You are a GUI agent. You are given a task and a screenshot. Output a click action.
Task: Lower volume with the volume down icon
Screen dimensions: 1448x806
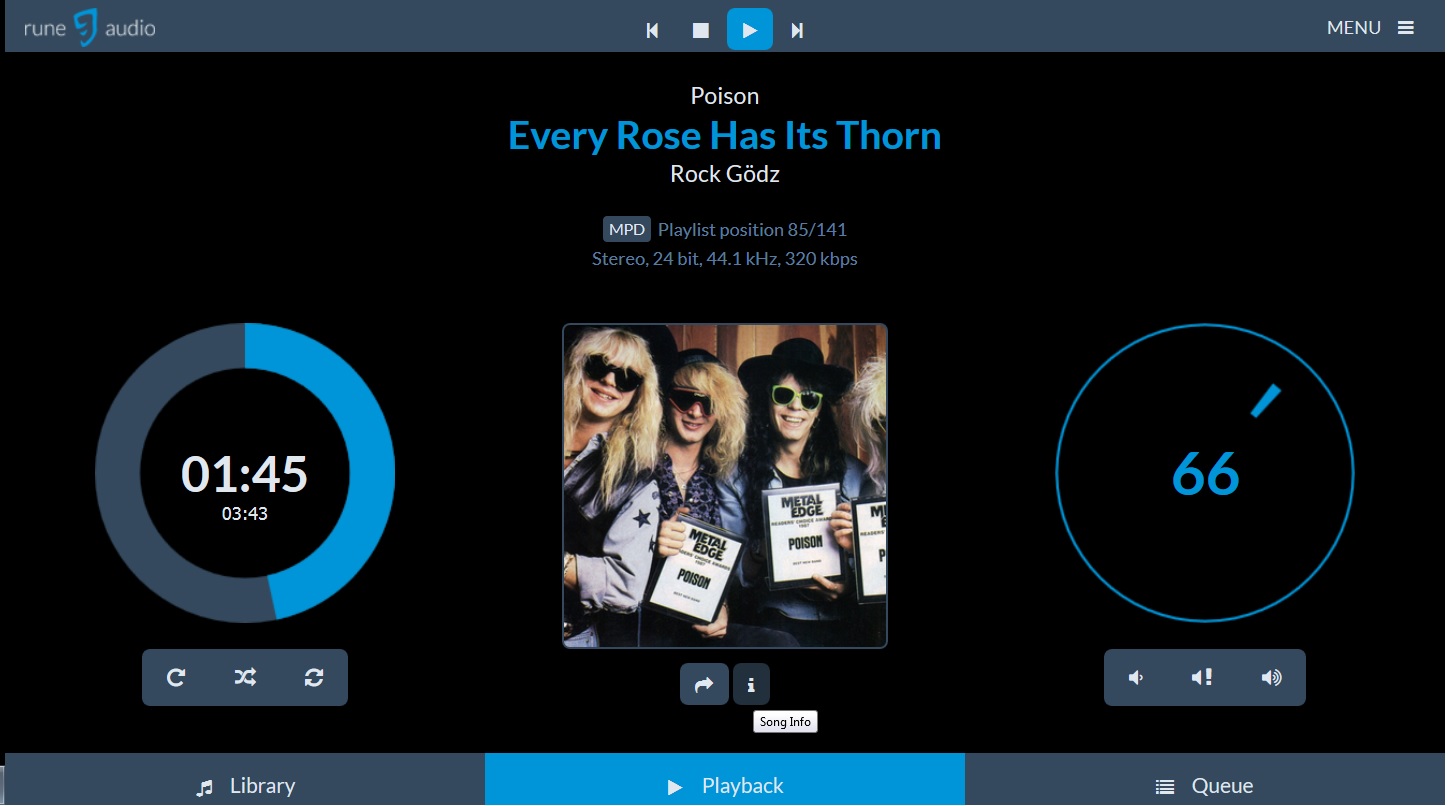(x=1137, y=678)
